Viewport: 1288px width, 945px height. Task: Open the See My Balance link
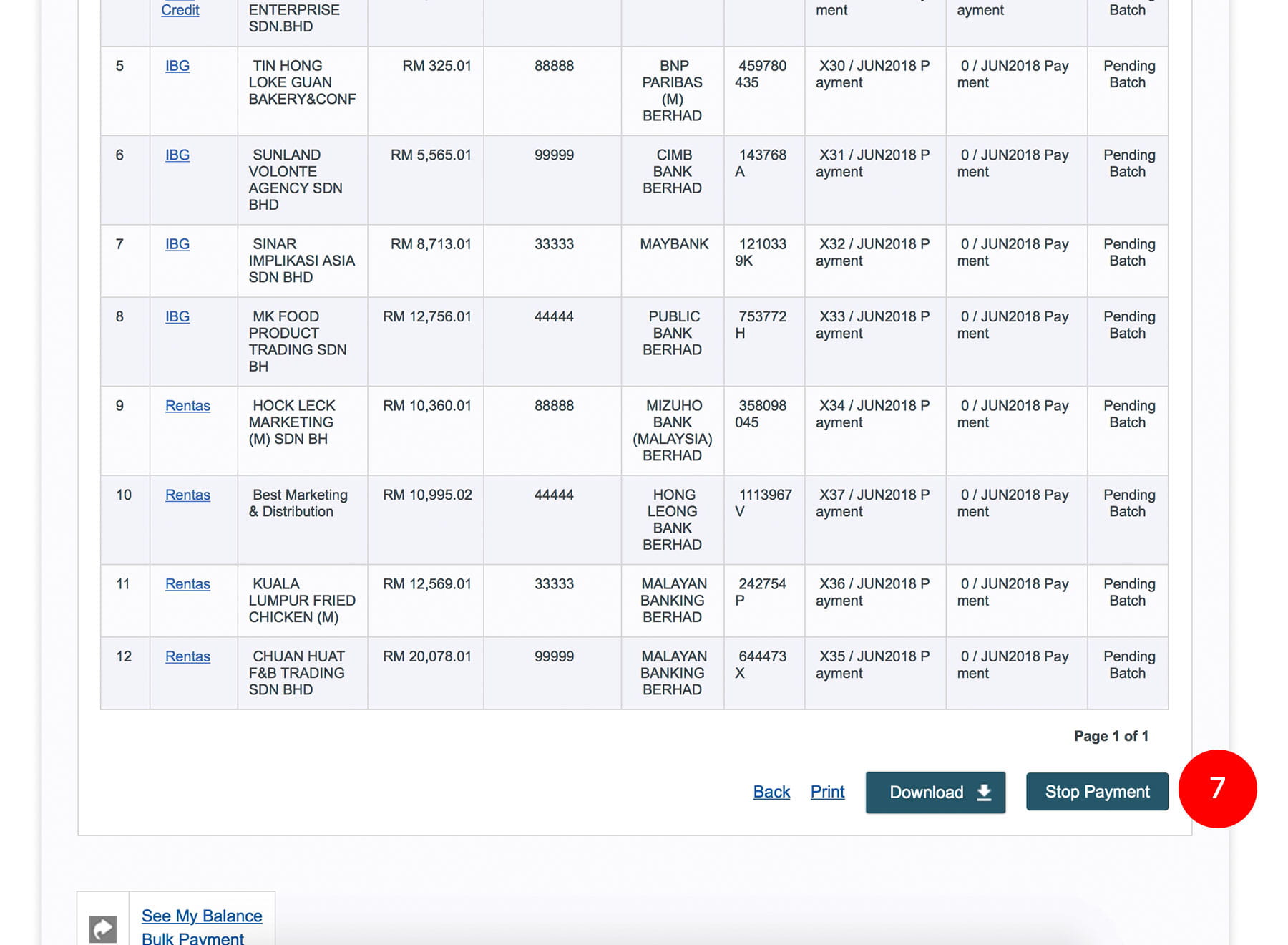202,916
